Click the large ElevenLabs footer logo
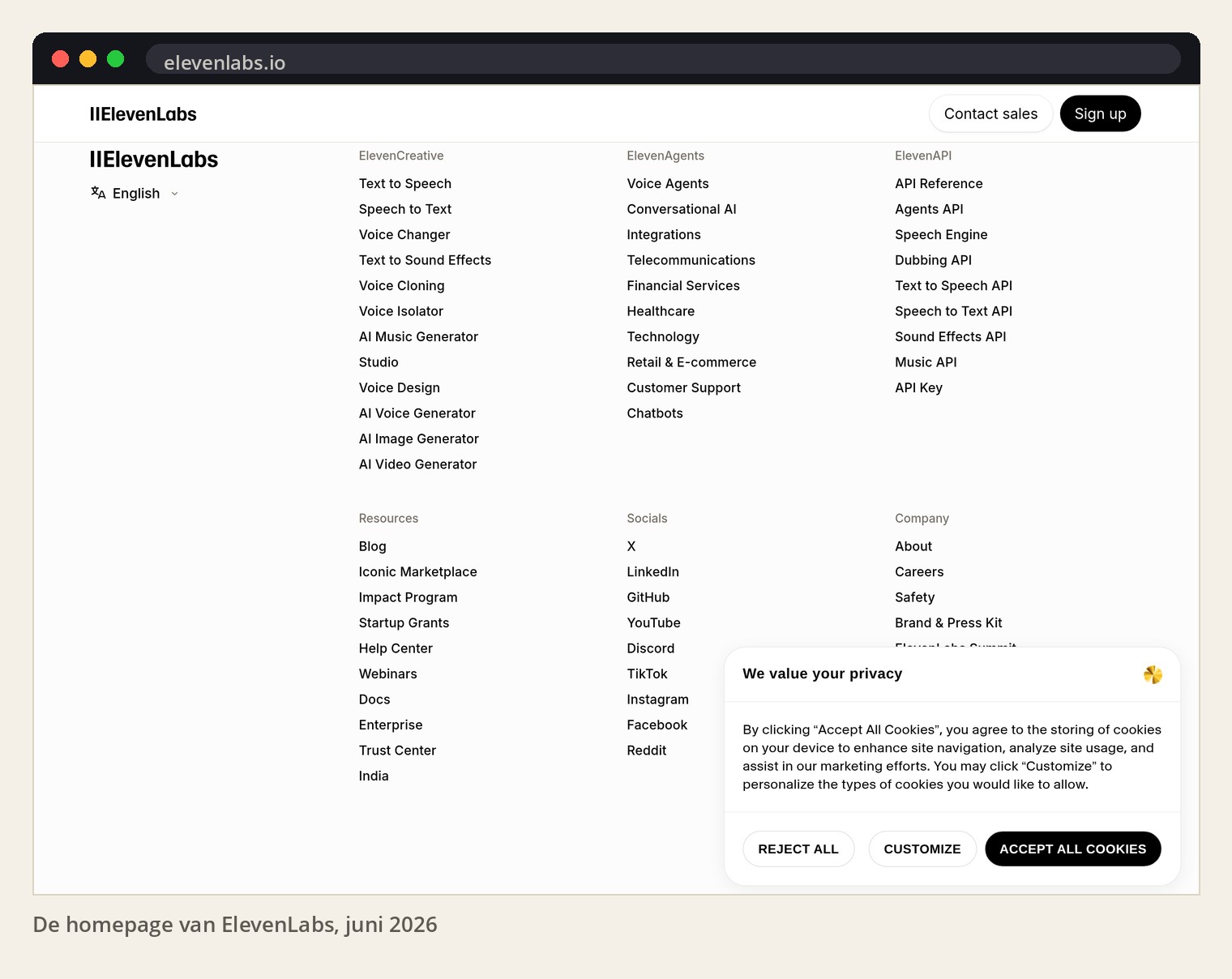Image resolution: width=1232 pixels, height=979 pixels. [154, 160]
